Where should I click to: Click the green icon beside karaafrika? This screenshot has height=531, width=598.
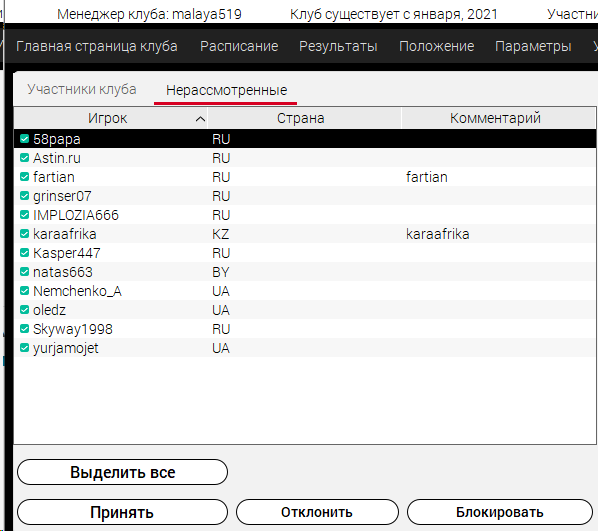point(24,234)
